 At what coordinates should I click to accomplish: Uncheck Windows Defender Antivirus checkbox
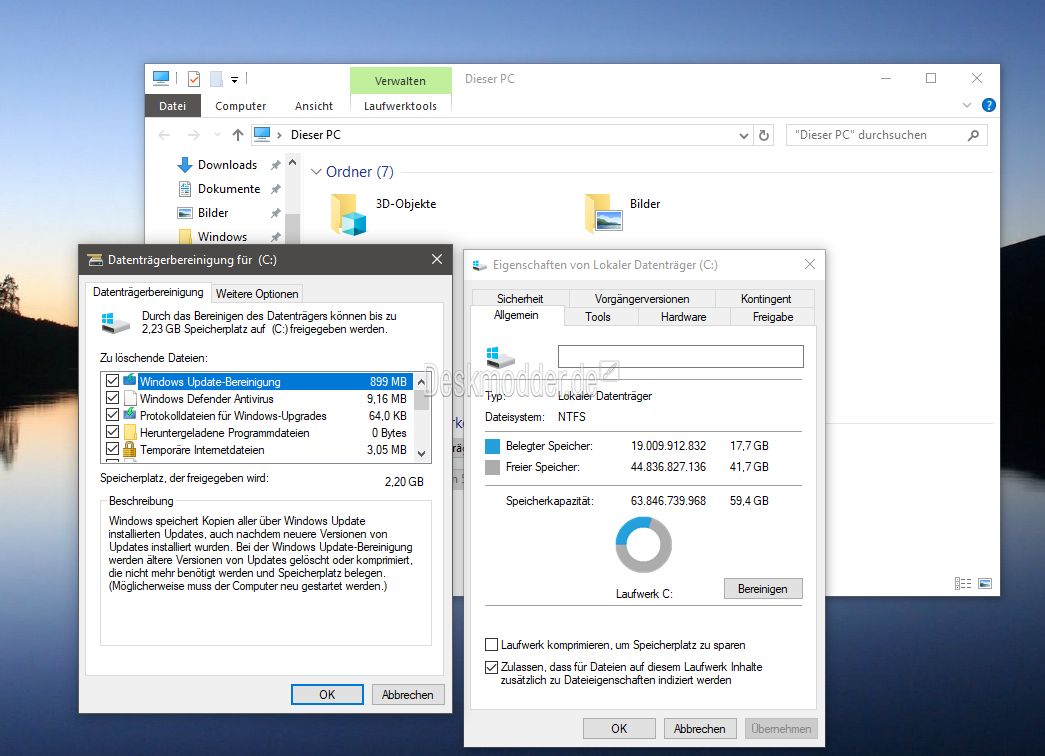tap(113, 398)
